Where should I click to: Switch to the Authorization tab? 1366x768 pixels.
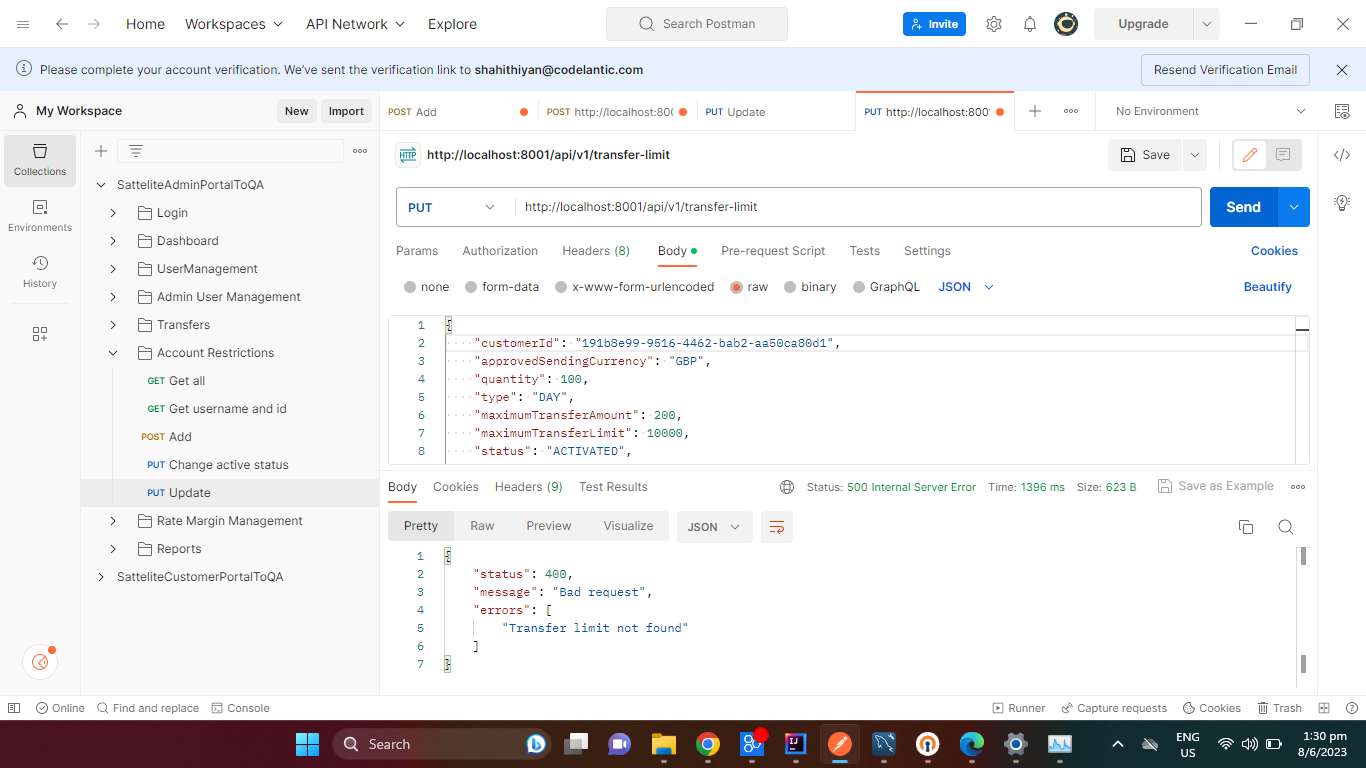click(x=500, y=251)
